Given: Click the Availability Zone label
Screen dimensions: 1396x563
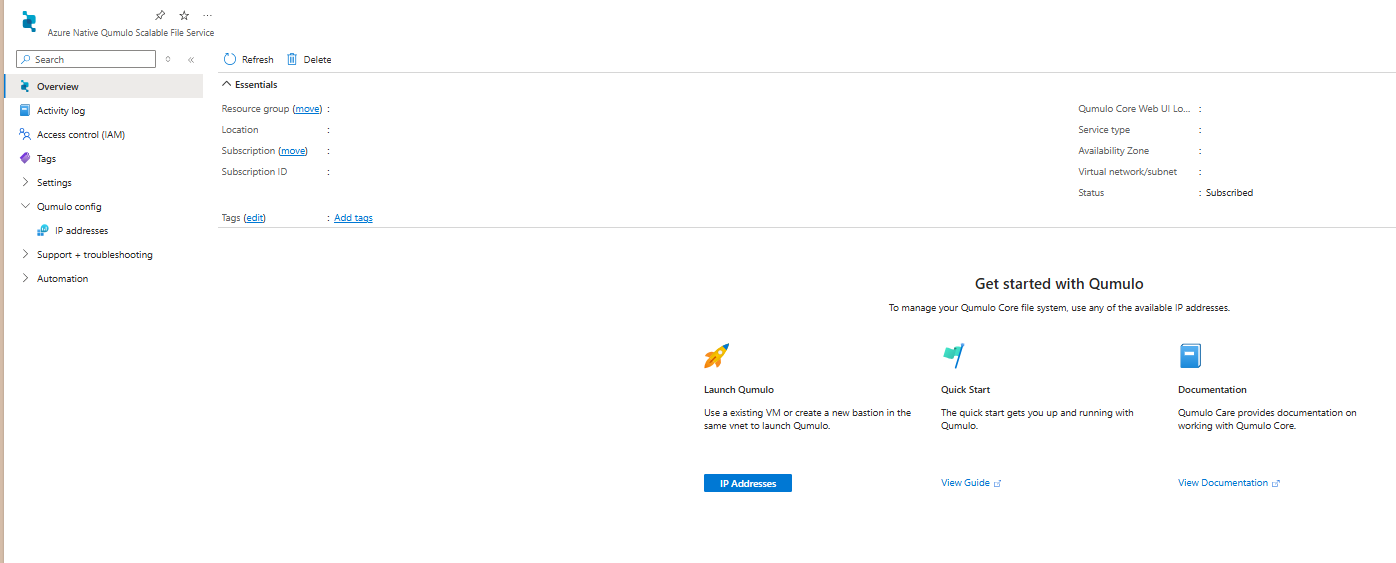Looking at the screenshot, I should [x=1113, y=151].
